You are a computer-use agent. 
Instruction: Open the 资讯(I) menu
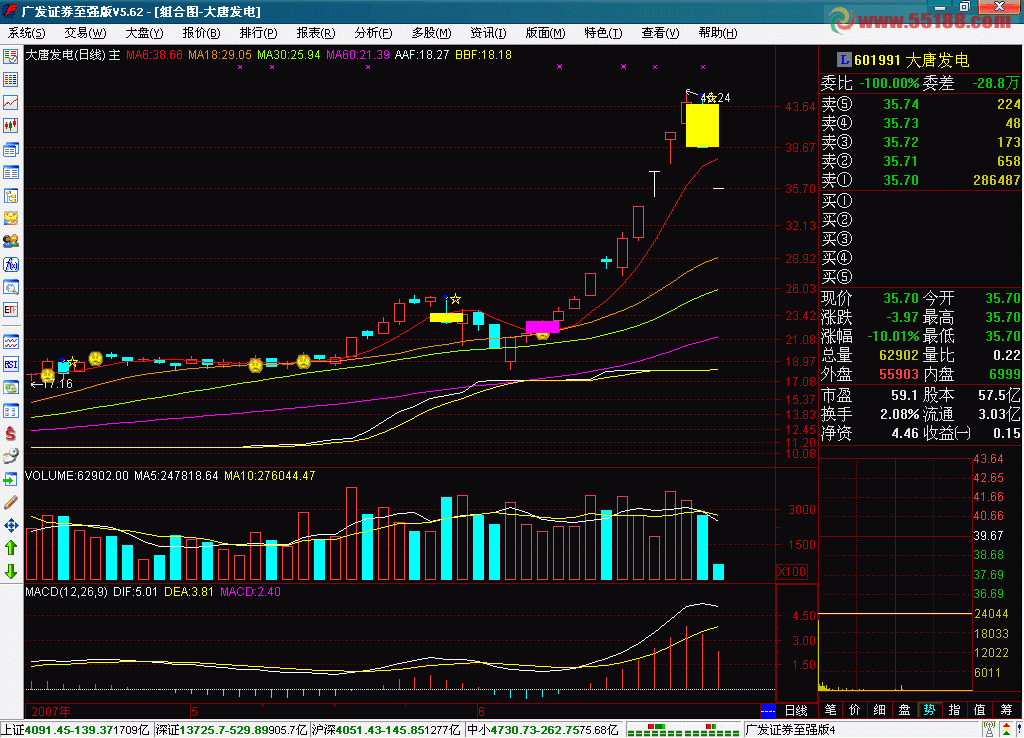pyautogui.click(x=488, y=33)
